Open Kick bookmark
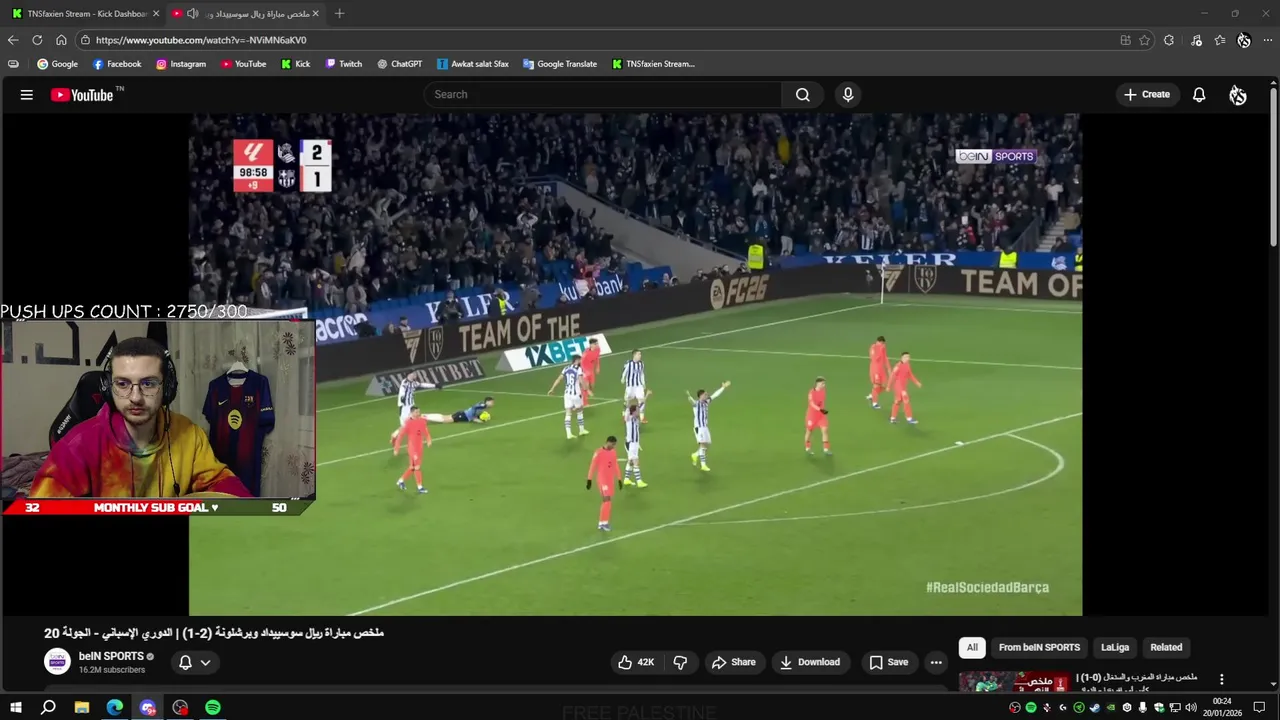Image resolution: width=1280 pixels, height=720 pixels. pos(296,64)
